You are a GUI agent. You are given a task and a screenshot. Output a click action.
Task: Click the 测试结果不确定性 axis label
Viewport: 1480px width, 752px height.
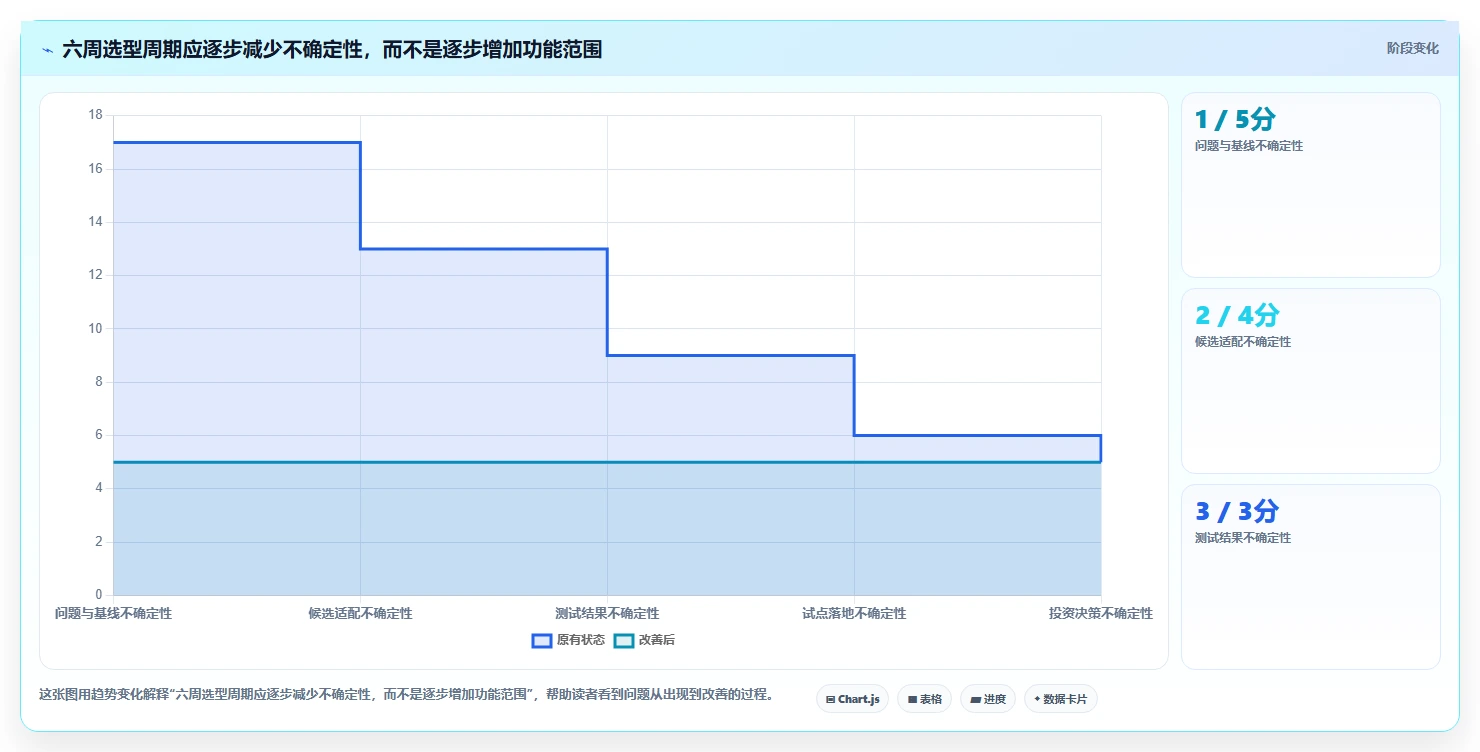607,613
